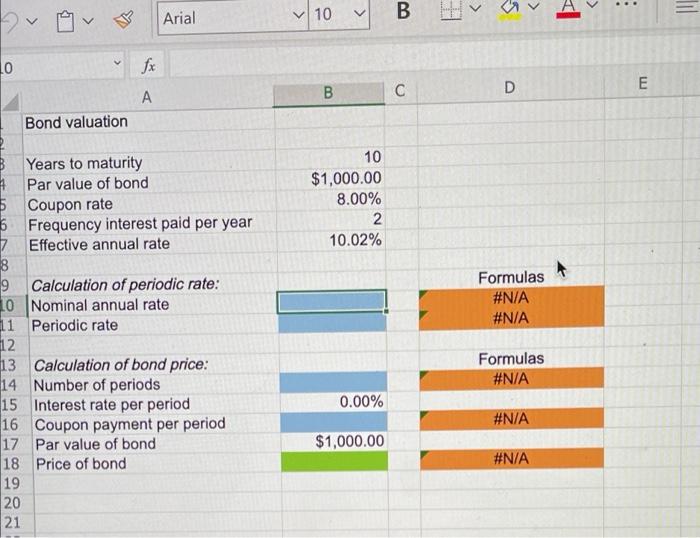This screenshot has height=538, width=700.
Task: Click the Select All corner triangle
Action: (x=11, y=103)
